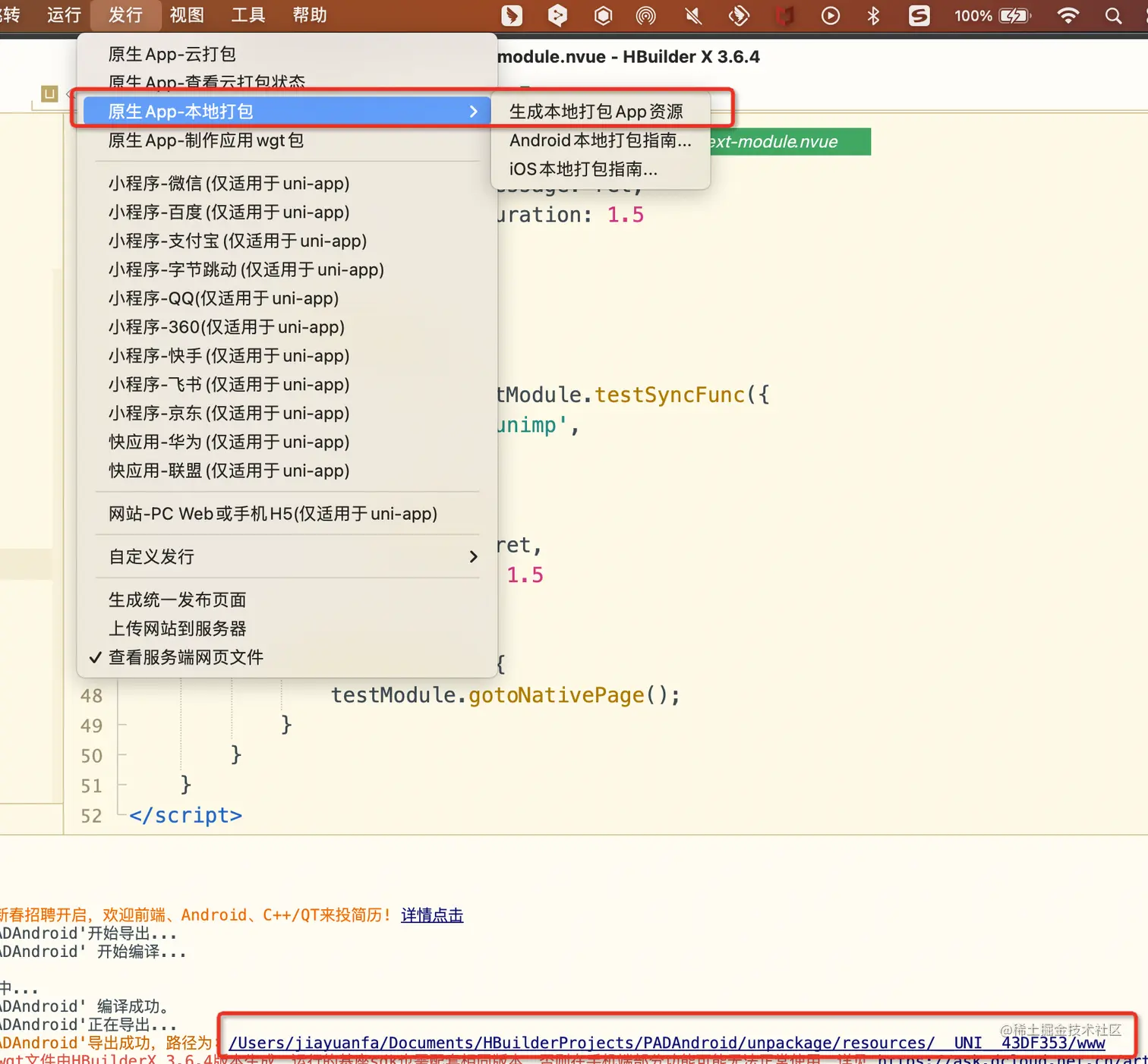Image resolution: width=1148 pixels, height=1064 pixels.
Task: Choose 原生App-制作应用wgt包
Action: (x=287, y=140)
